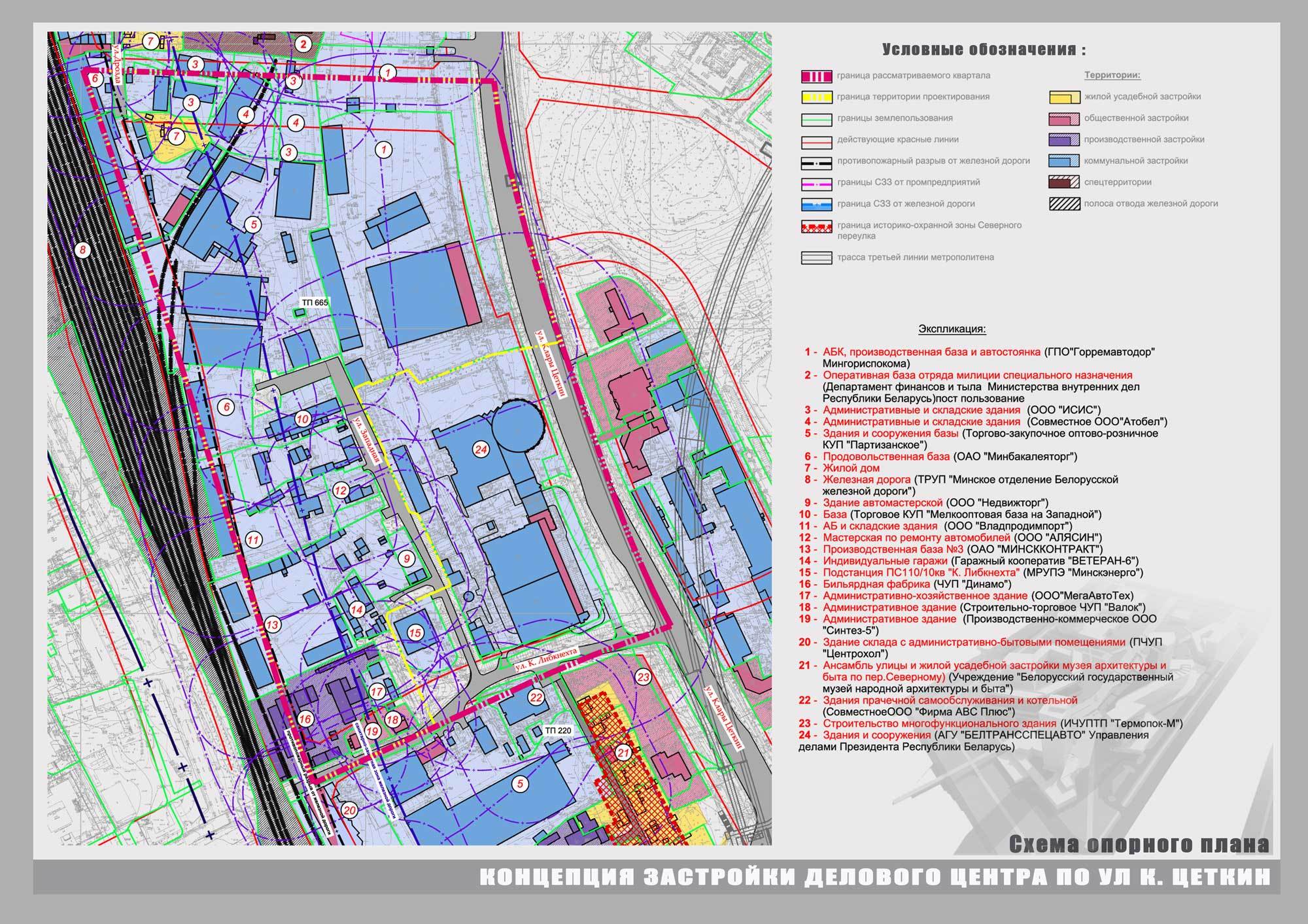Click the purple swatch for 'производственной застройки'

click(x=1064, y=140)
